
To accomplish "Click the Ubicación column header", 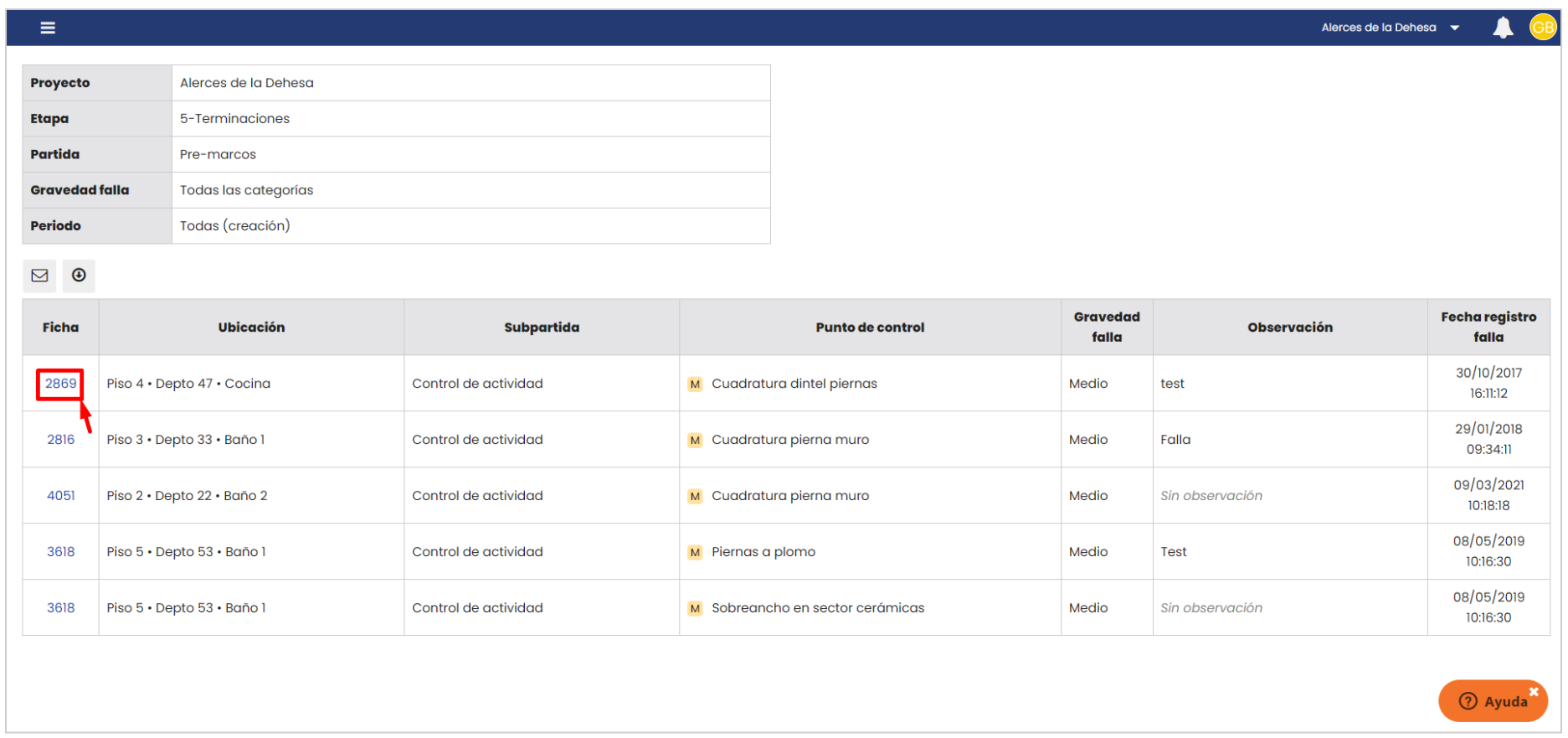I will click(x=251, y=328).
